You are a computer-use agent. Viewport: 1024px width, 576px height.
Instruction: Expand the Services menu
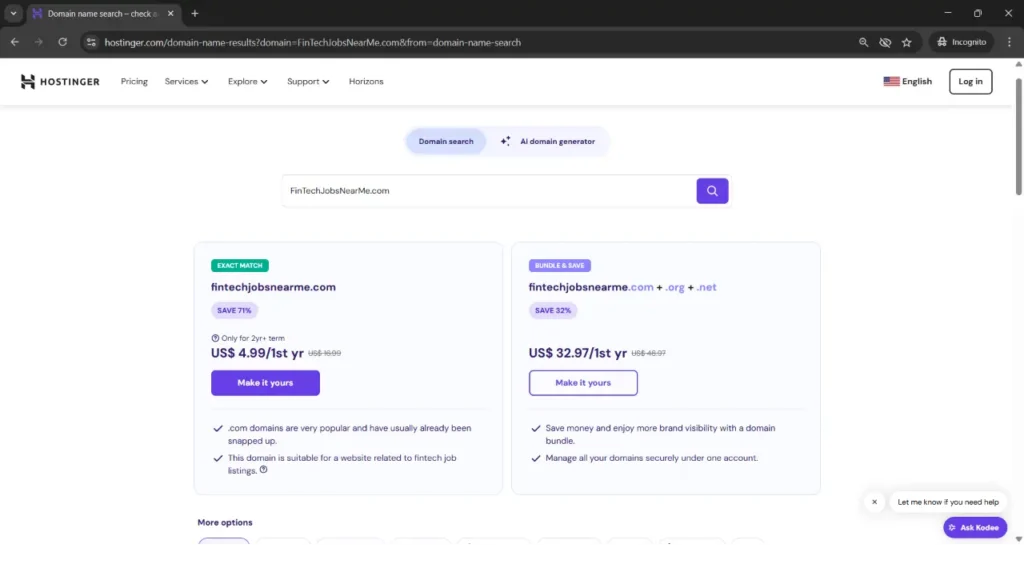pos(186,82)
